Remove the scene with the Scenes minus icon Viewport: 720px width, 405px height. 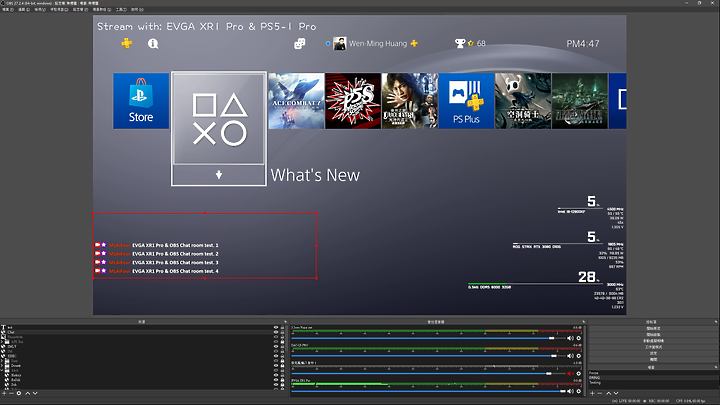pyautogui.click(x=600, y=394)
